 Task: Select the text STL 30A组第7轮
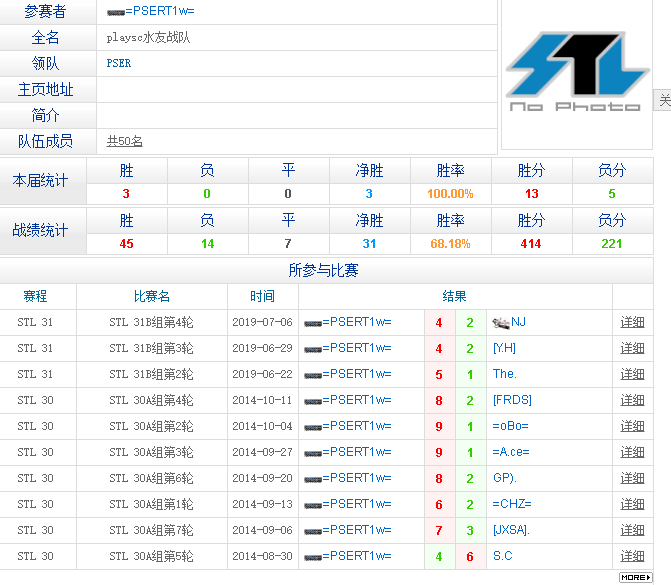[151, 530]
